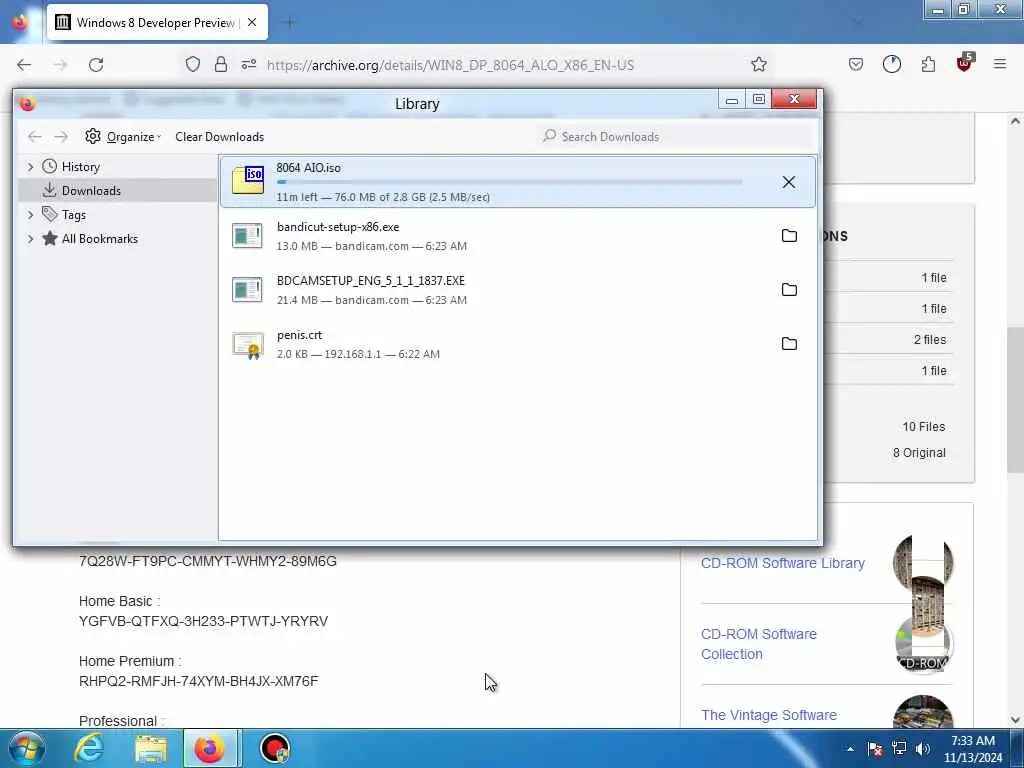The height and width of the screenshot is (768, 1024).
Task: Click the Pocket save icon
Action: (x=856, y=64)
